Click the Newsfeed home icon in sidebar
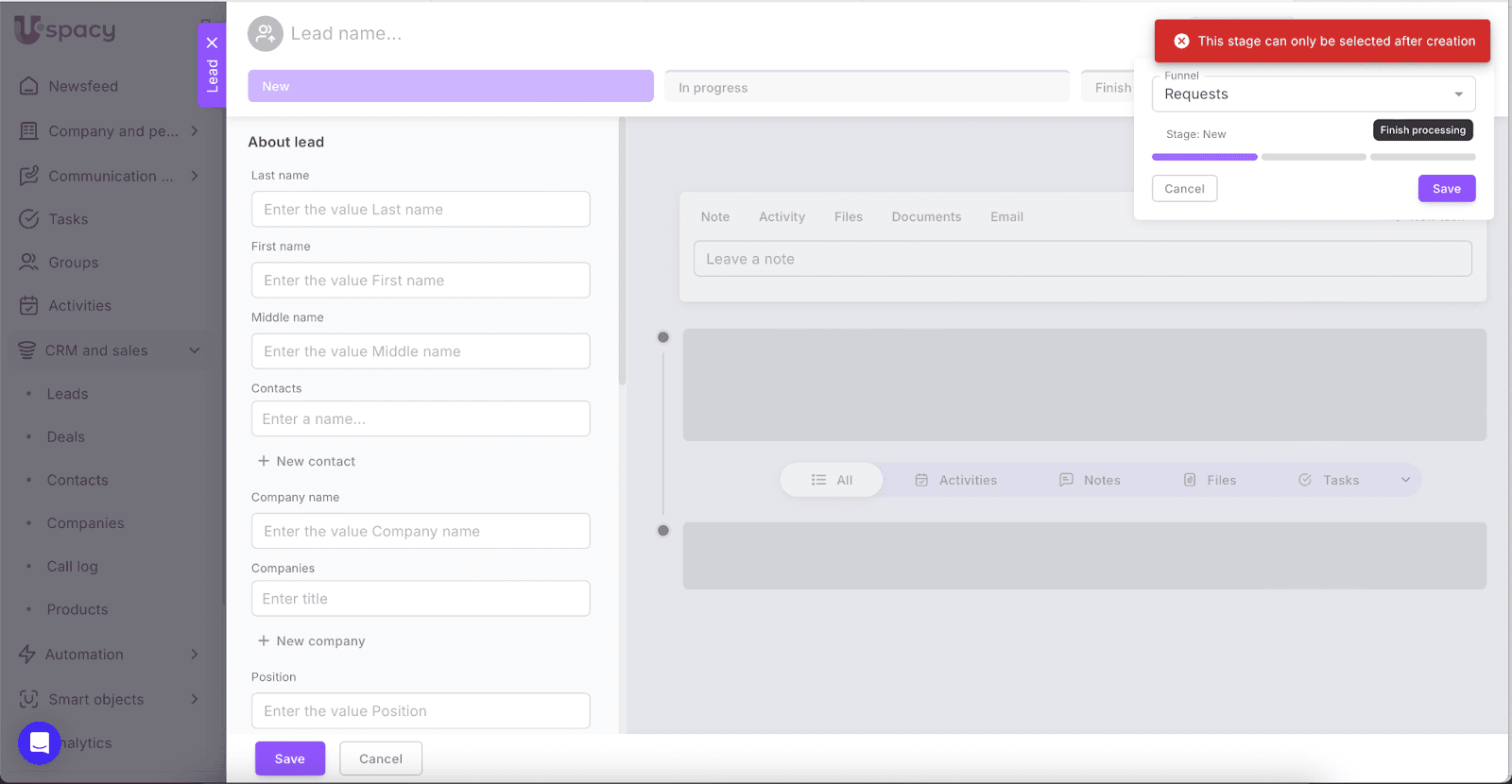Viewport: 1512px width, 784px height. 29,86
